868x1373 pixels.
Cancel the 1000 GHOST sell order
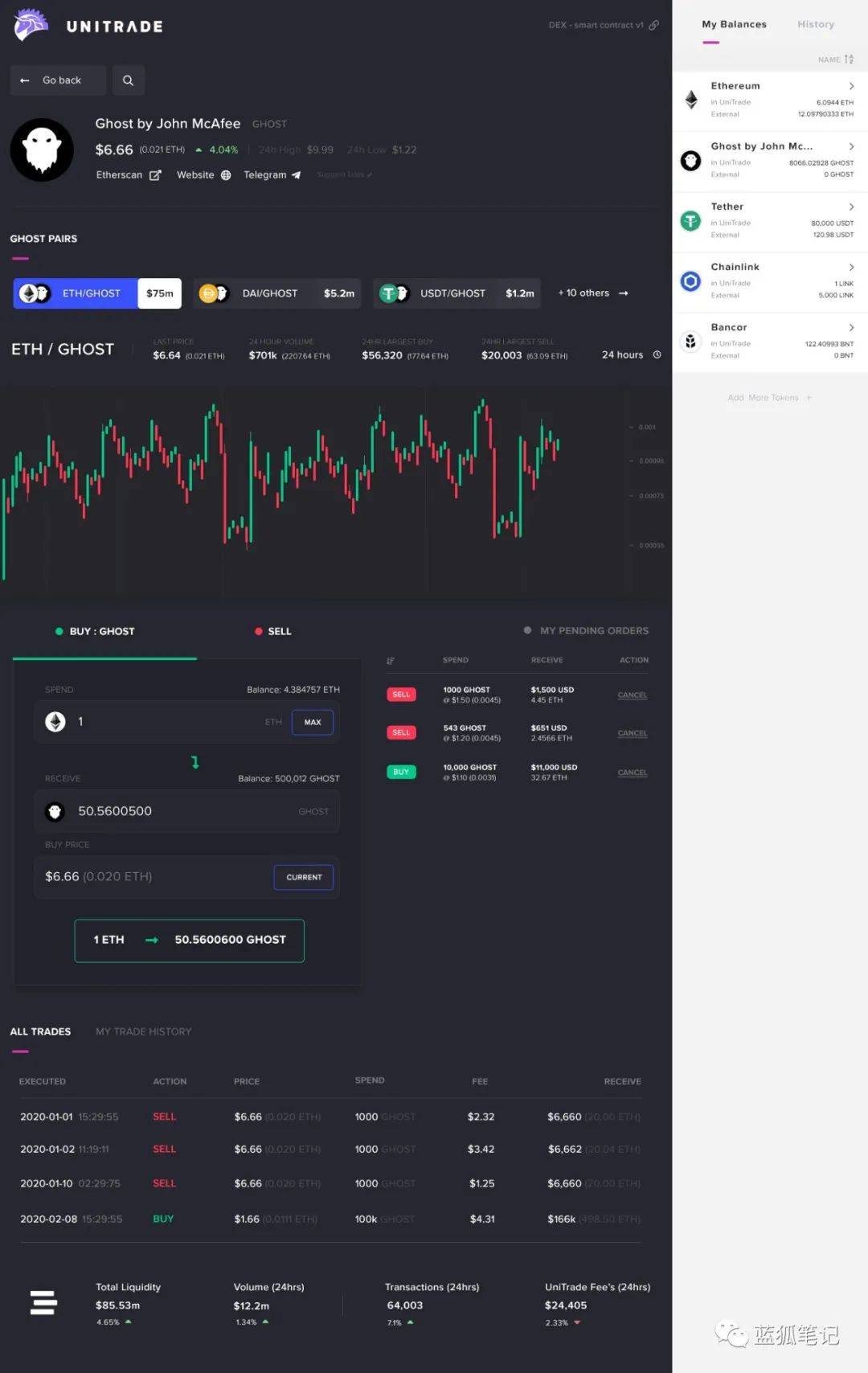(633, 695)
